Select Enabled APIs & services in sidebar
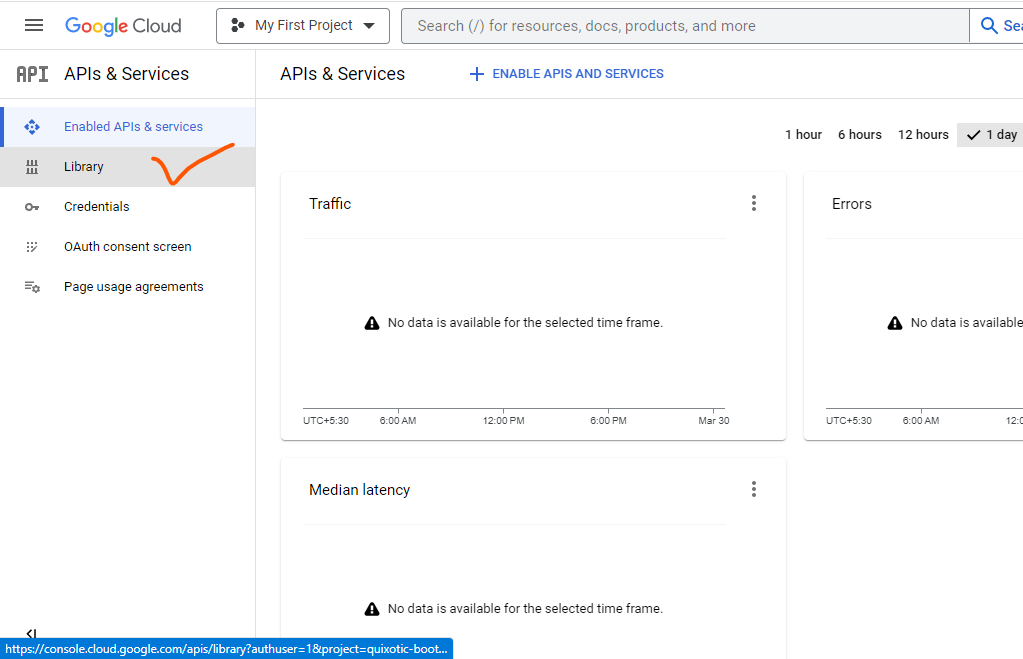Image resolution: width=1023 pixels, height=659 pixels. point(128,127)
